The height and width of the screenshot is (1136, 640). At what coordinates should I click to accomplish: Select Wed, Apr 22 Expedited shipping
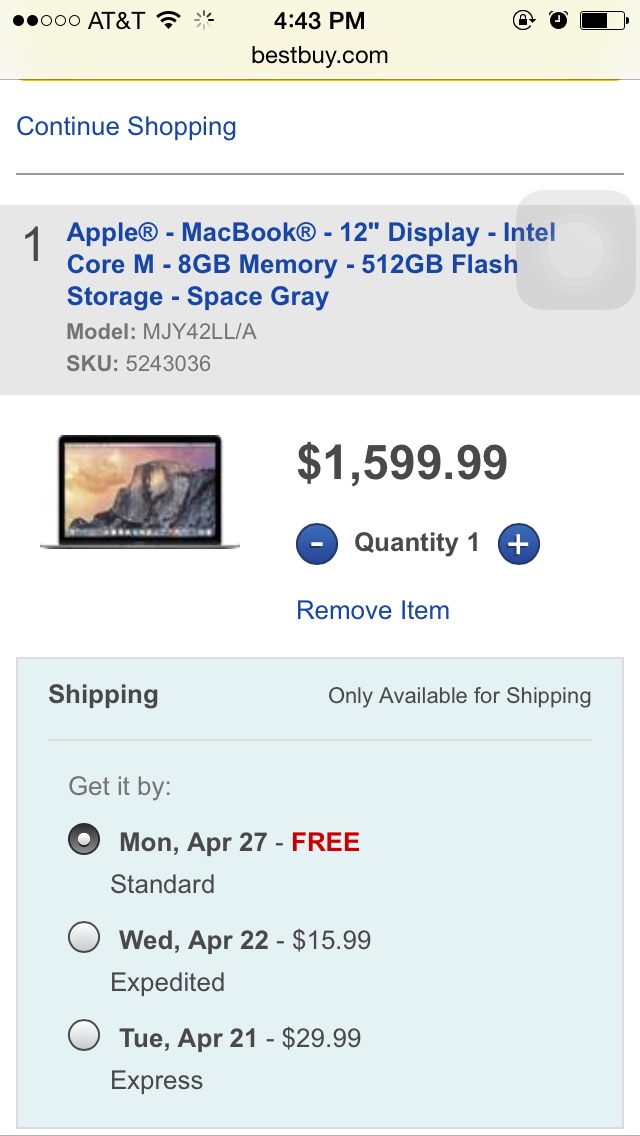83,938
